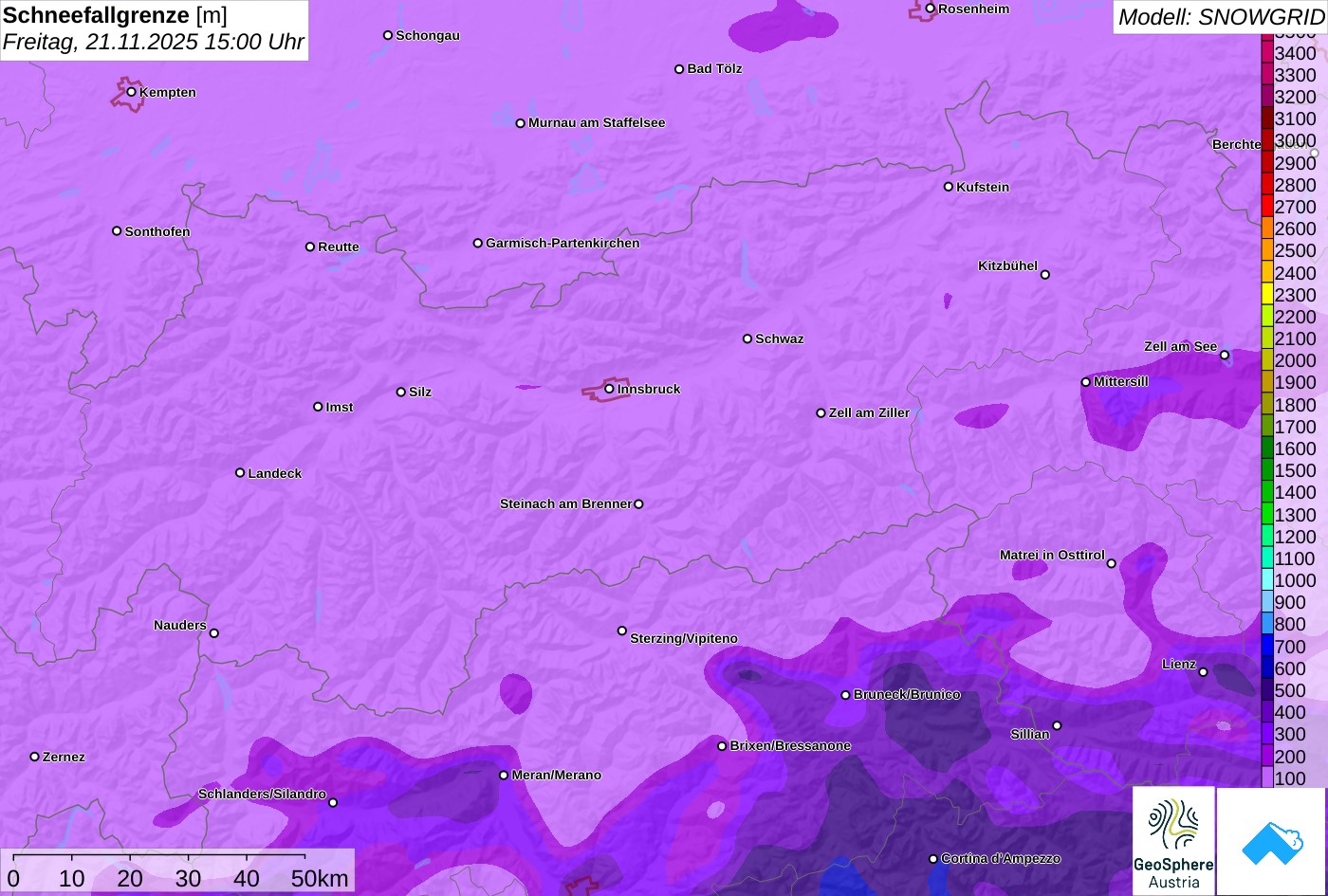Pick the 2700 m red legend swatch

[x=1267, y=206]
